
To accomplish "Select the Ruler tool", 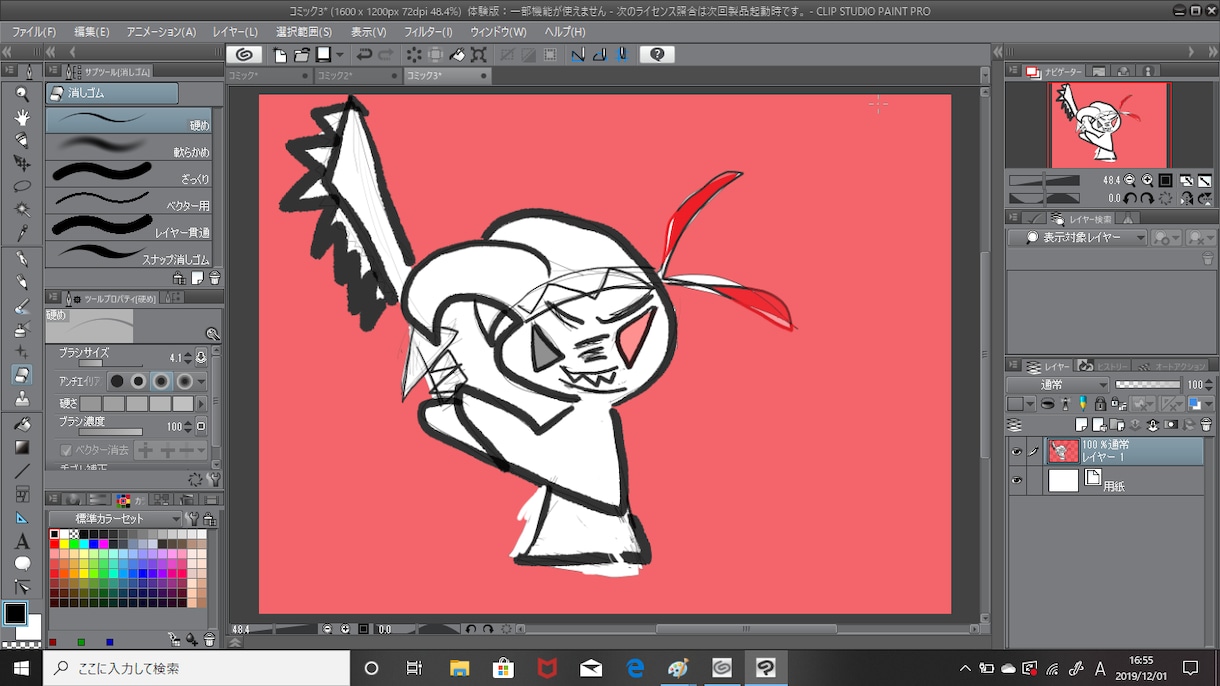I will [x=22, y=518].
